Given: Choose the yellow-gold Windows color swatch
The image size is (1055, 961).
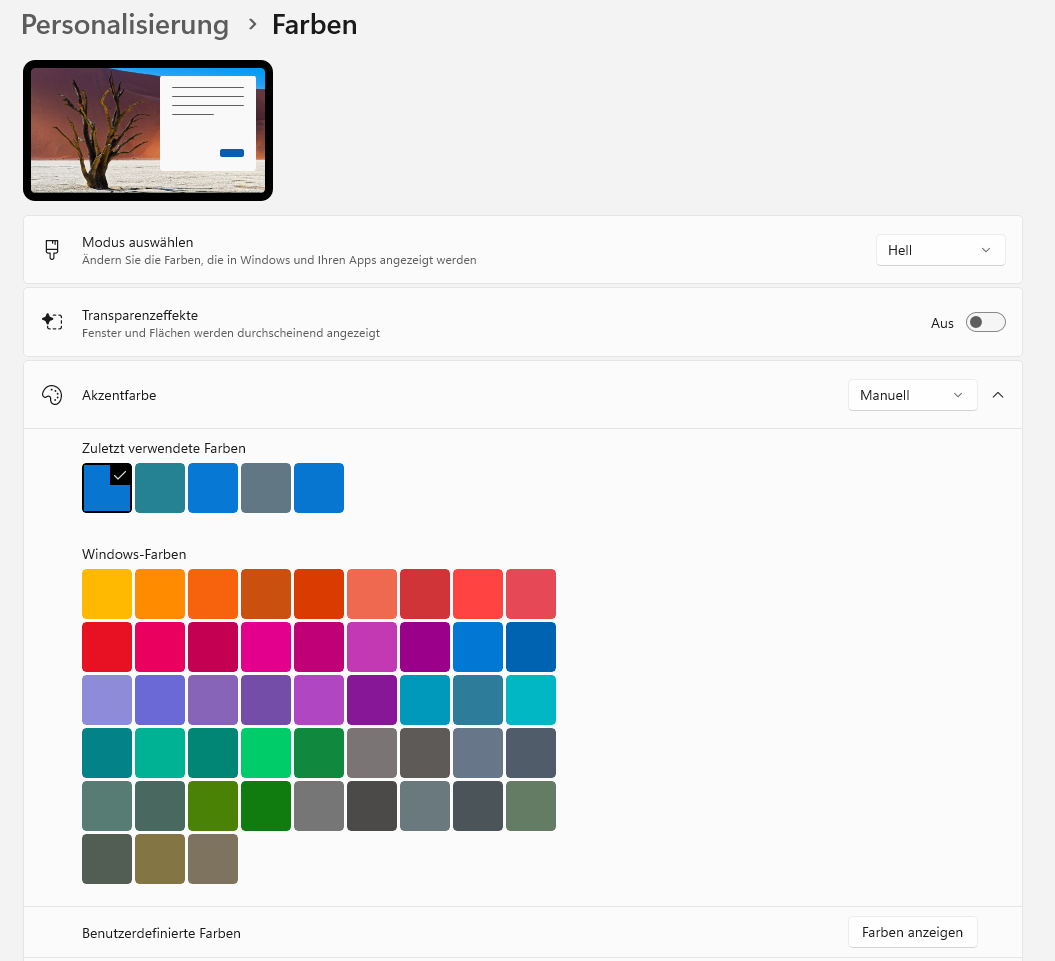Looking at the screenshot, I should (107, 594).
